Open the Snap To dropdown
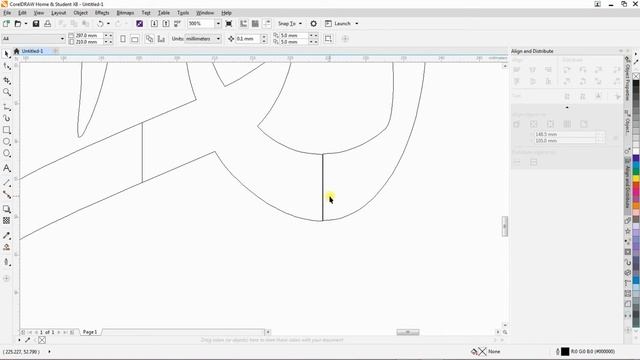This screenshot has height=360, width=640. coord(290,24)
